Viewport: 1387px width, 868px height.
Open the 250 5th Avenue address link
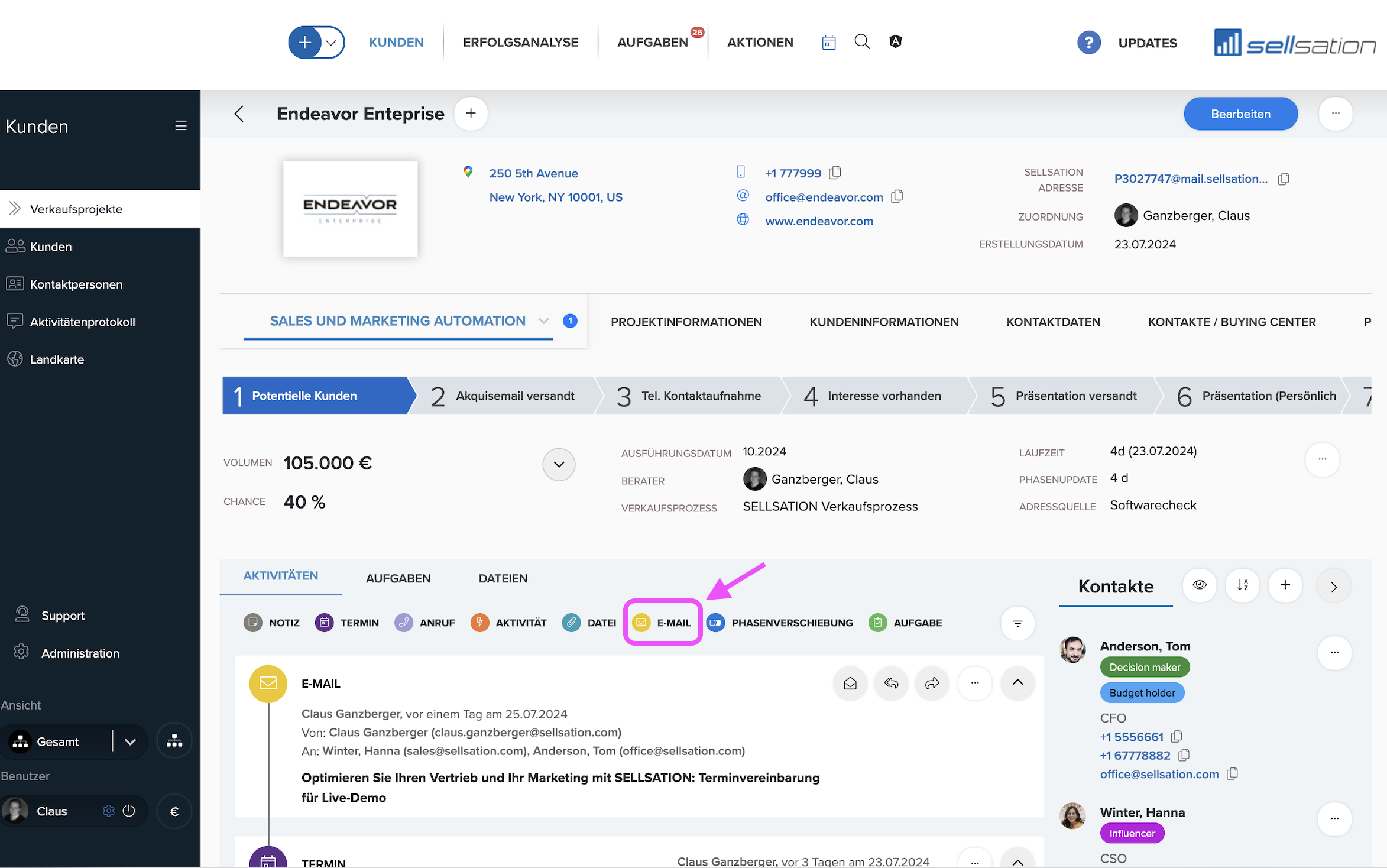click(533, 173)
